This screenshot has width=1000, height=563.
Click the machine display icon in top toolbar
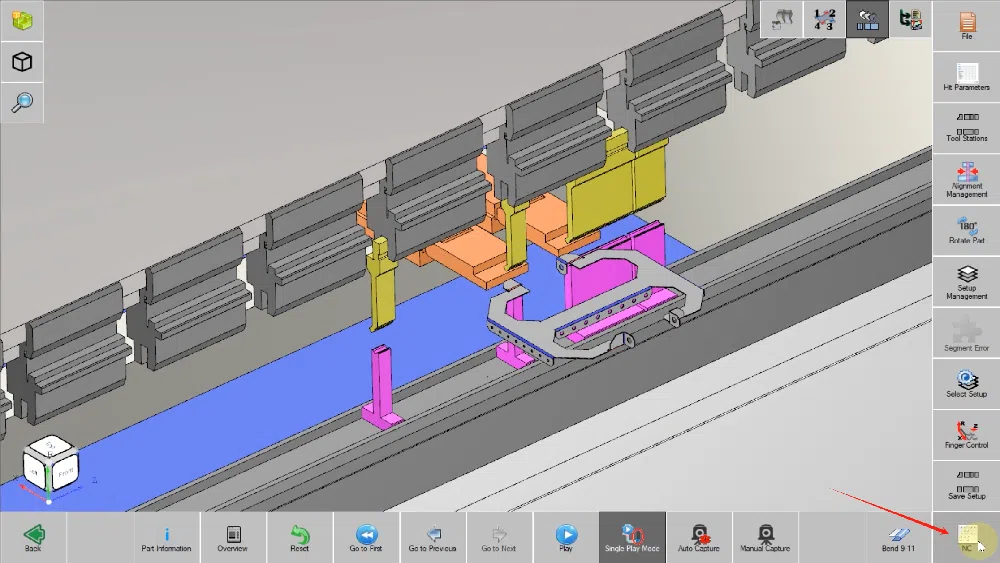click(781, 19)
